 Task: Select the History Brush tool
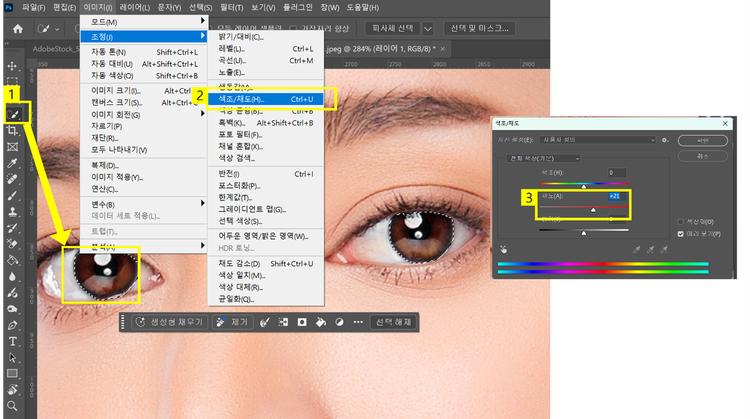[12, 228]
